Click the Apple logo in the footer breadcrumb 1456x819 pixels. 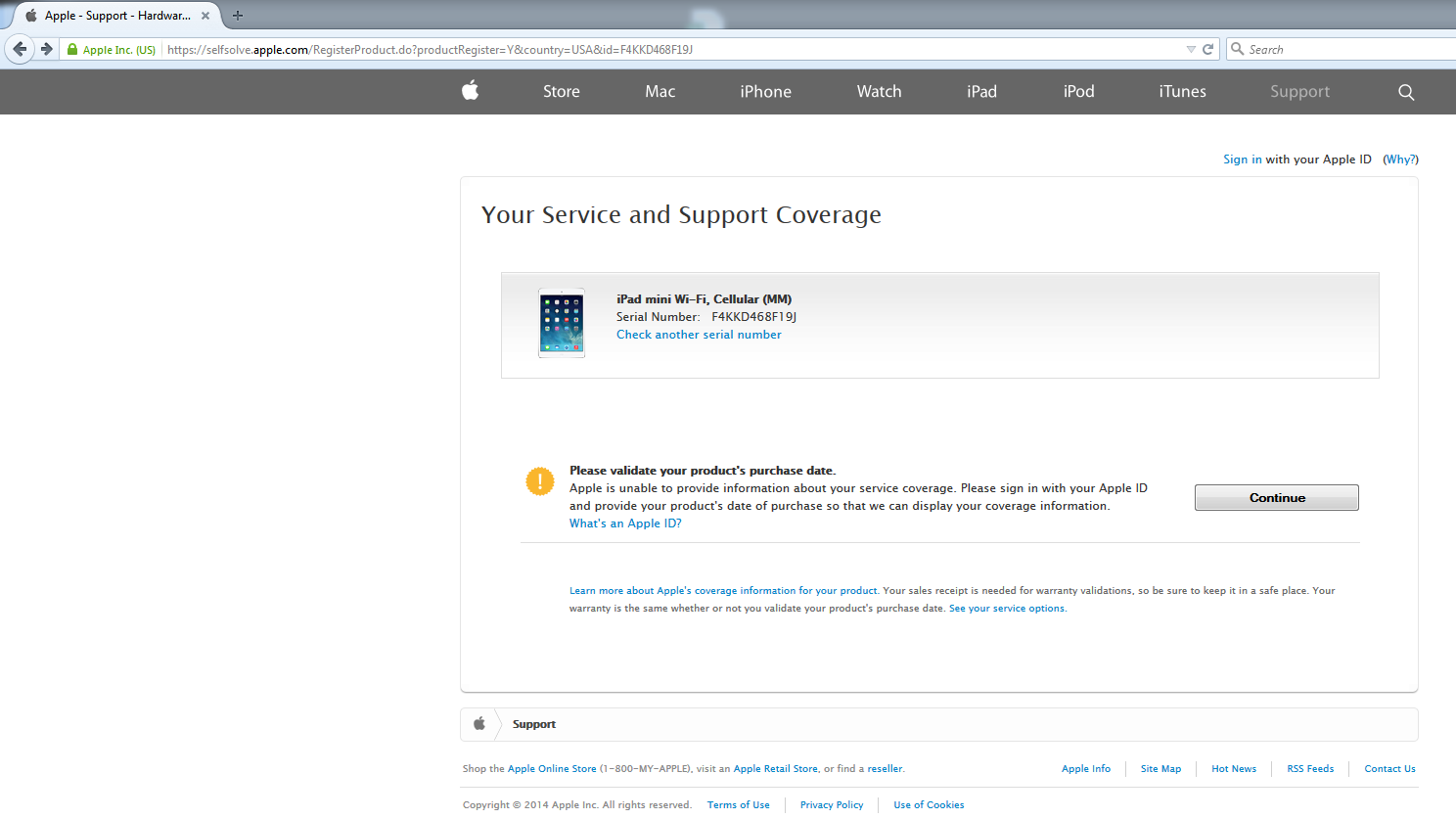(x=479, y=724)
